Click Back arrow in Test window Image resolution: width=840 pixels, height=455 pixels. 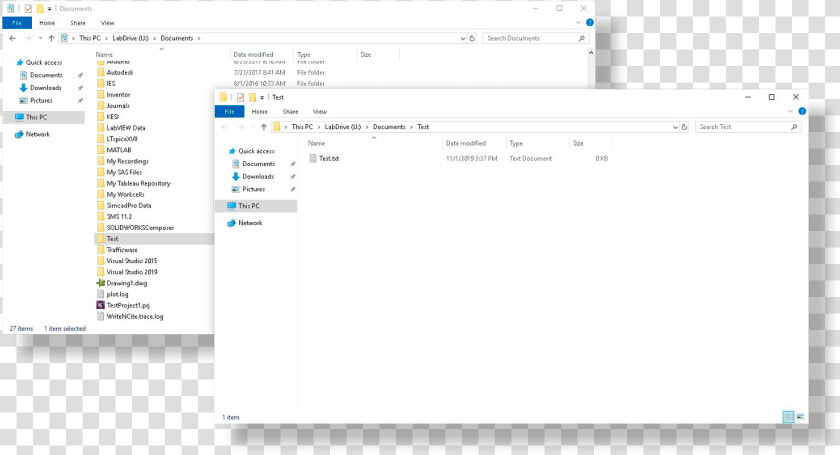pos(225,127)
